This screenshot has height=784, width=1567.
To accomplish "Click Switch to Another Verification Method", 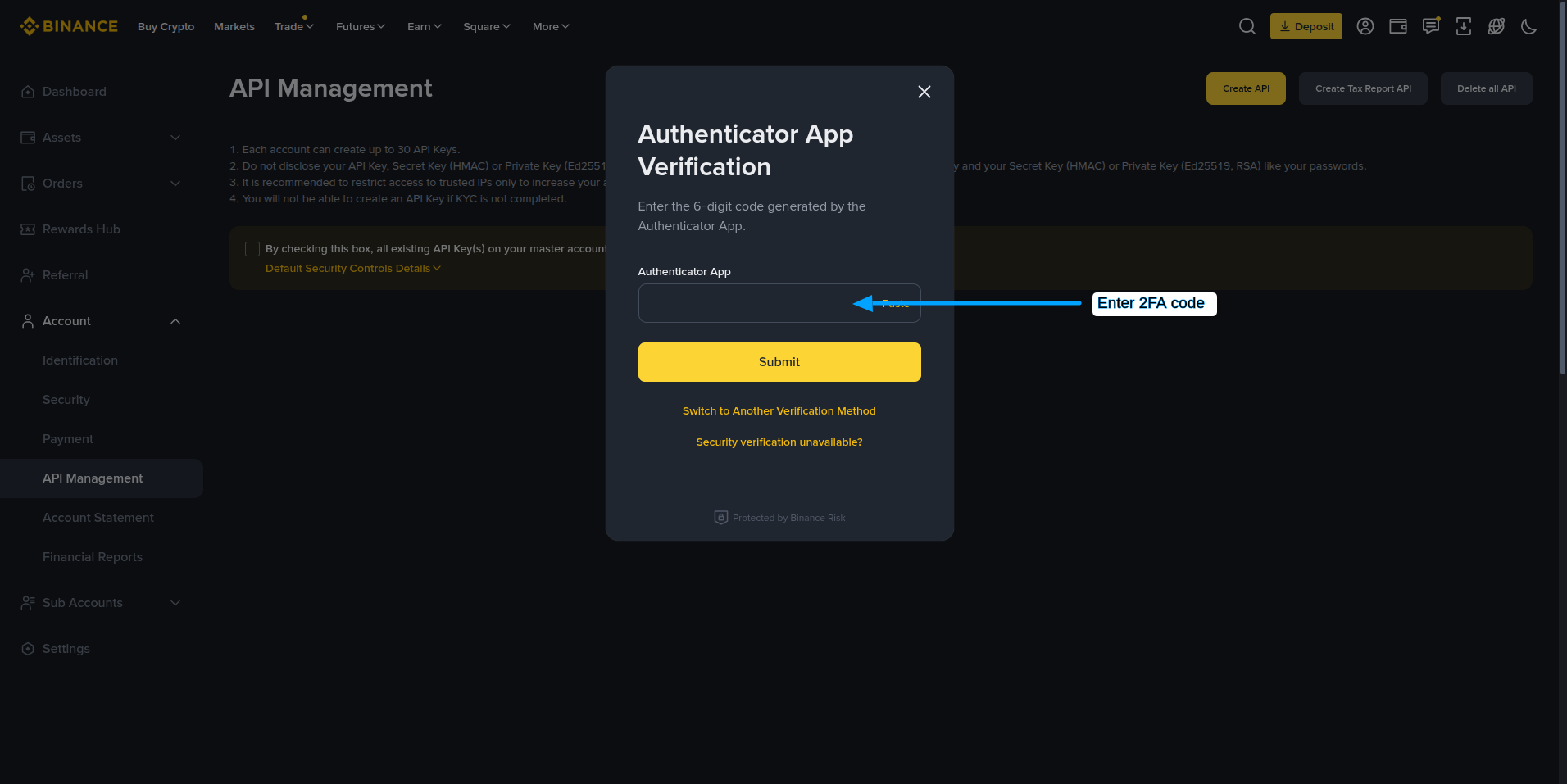I will click(x=779, y=411).
